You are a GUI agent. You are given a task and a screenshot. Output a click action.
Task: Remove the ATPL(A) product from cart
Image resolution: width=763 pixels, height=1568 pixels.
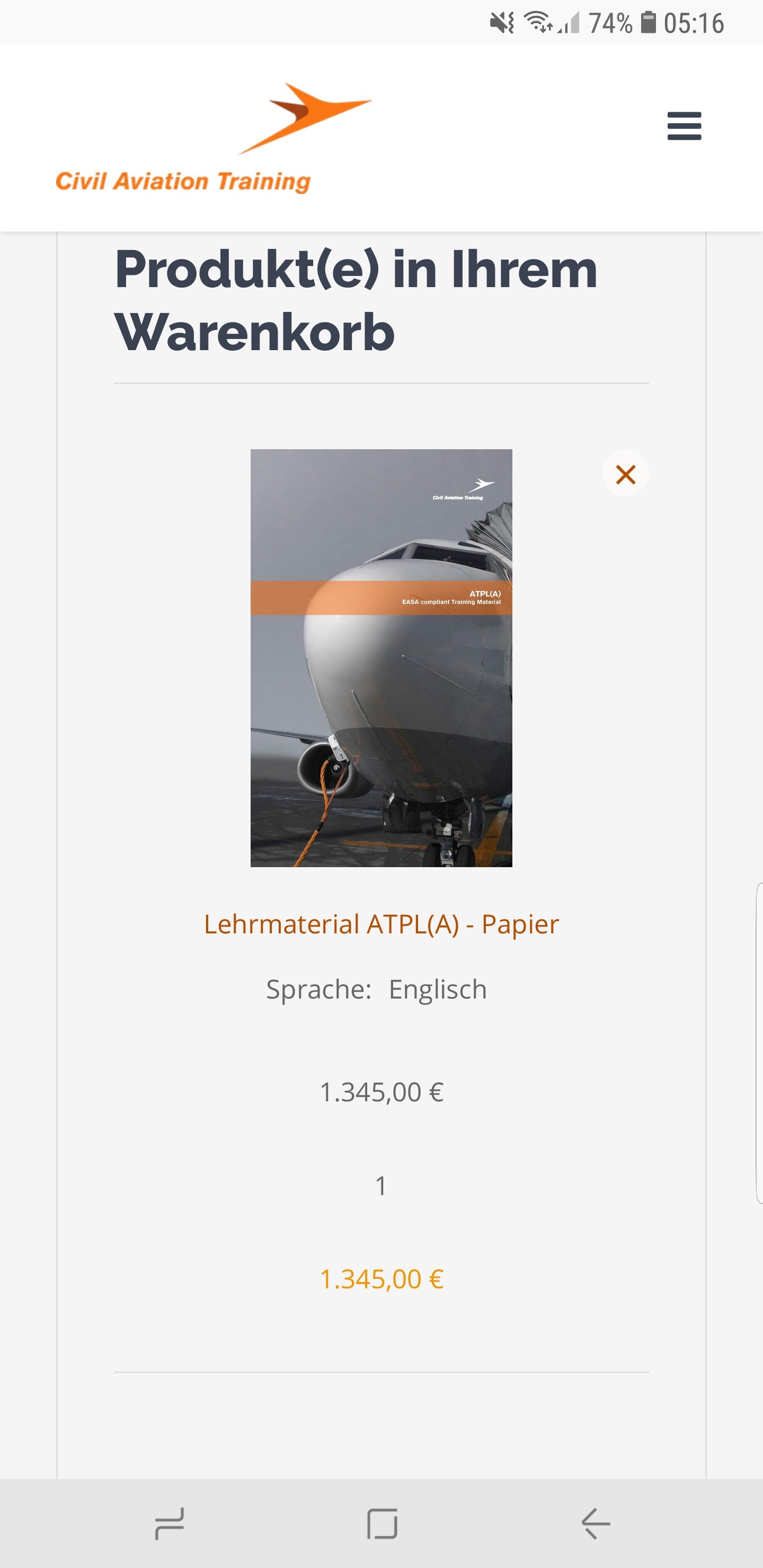625,474
